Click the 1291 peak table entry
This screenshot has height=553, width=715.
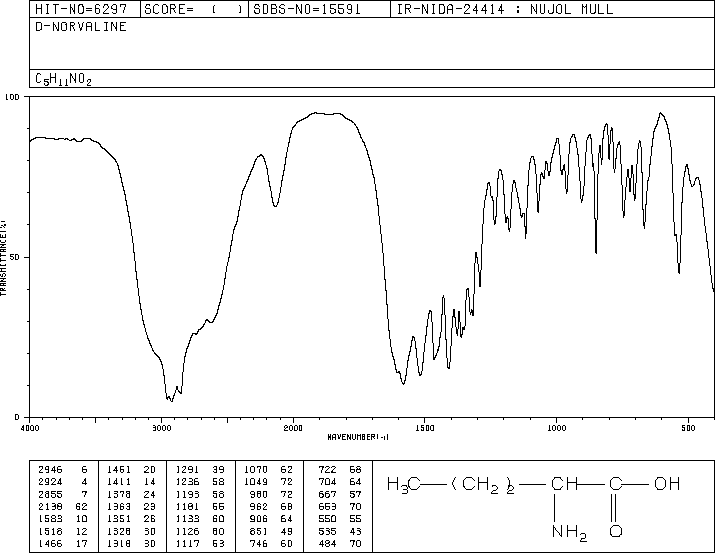pos(187,470)
